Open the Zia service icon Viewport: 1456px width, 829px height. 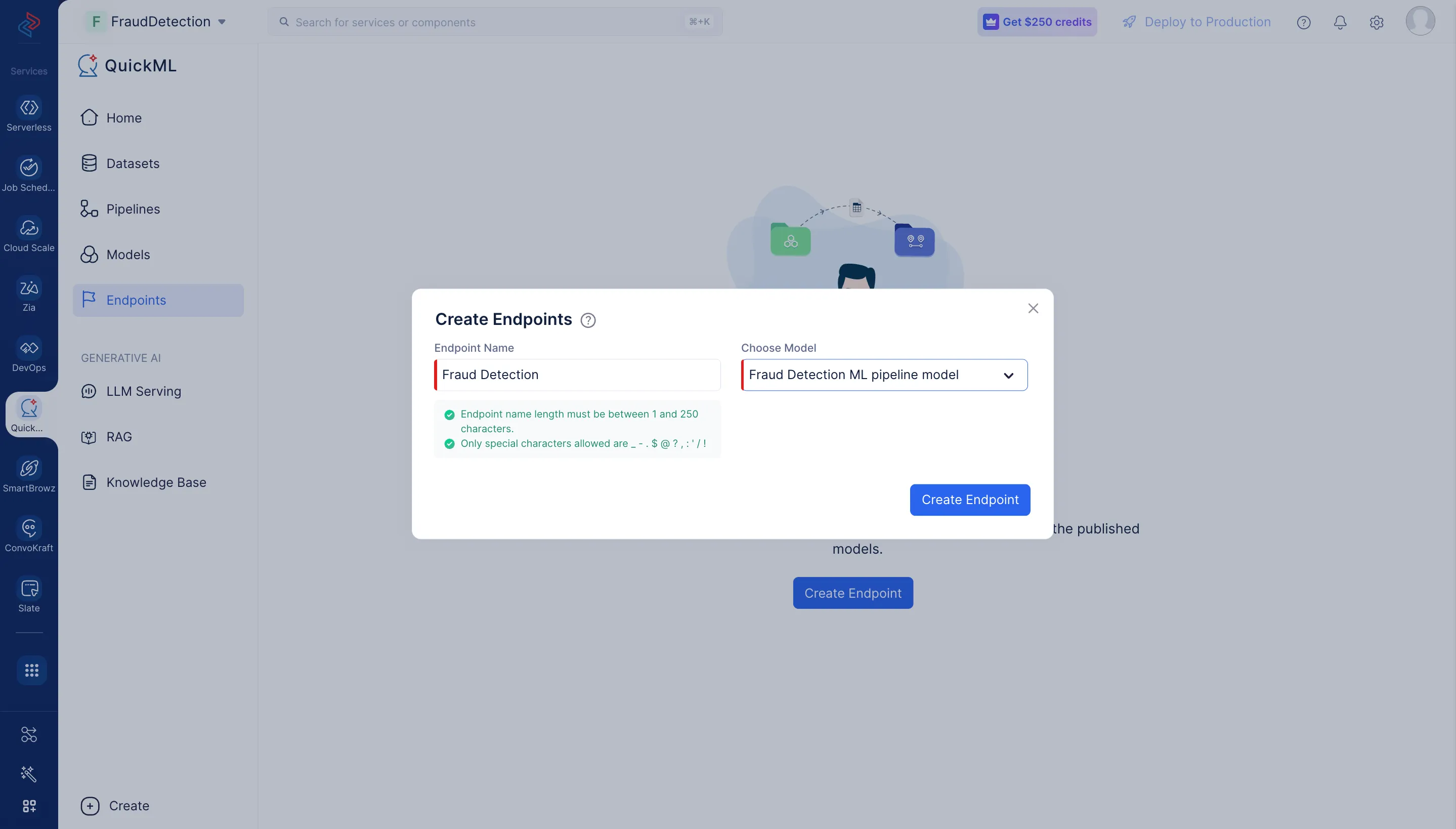tap(28, 288)
